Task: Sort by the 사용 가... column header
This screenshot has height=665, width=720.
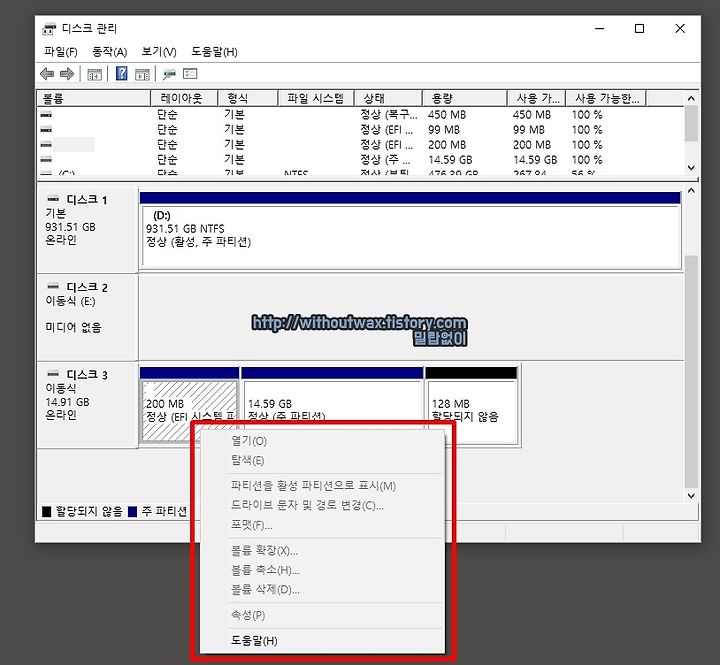Action: (536, 98)
